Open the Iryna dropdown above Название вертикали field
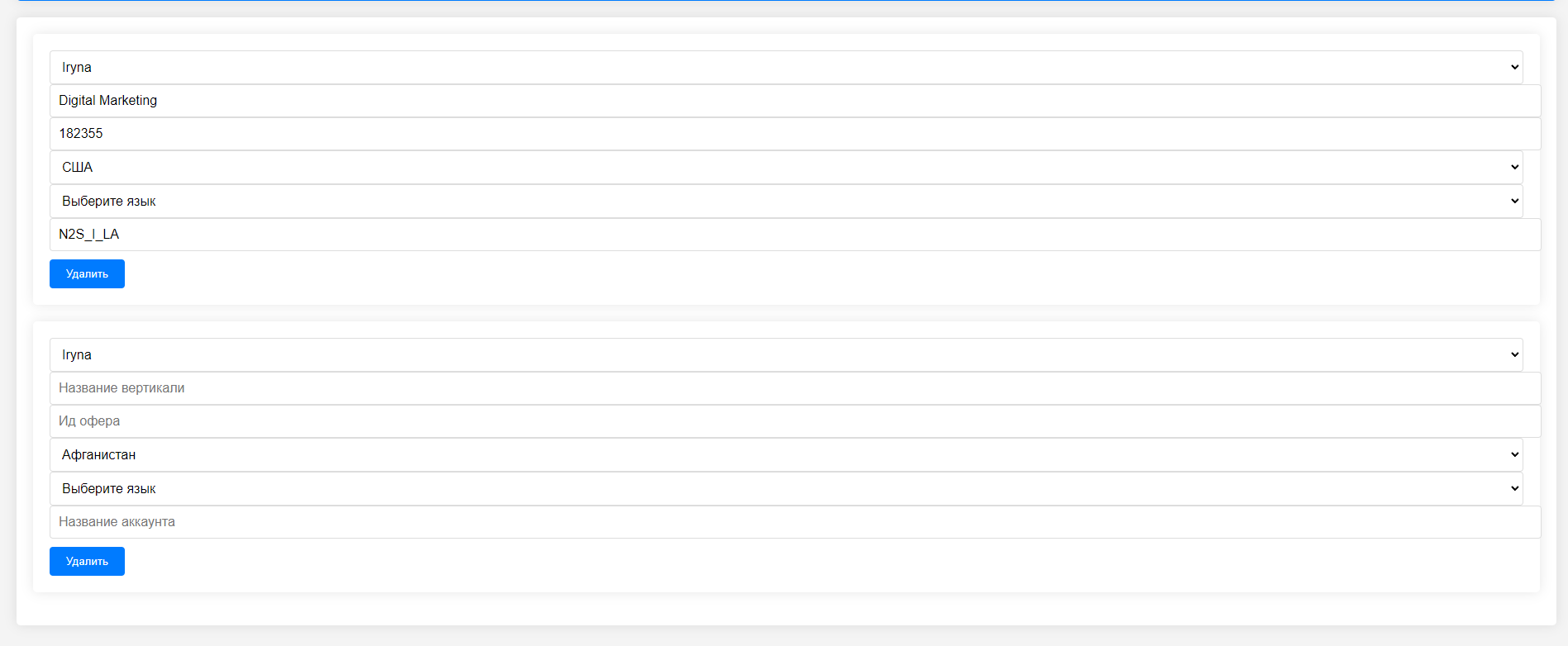 tap(786, 354)
